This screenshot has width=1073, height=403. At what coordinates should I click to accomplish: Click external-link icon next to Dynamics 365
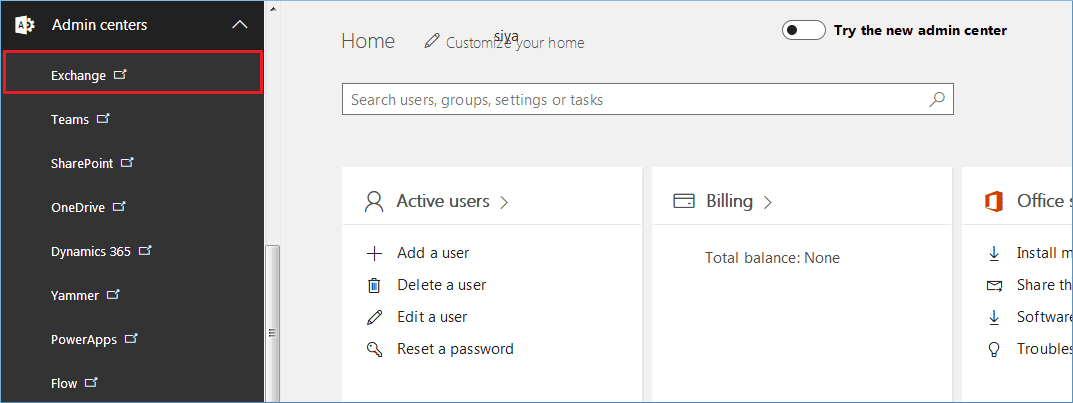pos(144,250)
